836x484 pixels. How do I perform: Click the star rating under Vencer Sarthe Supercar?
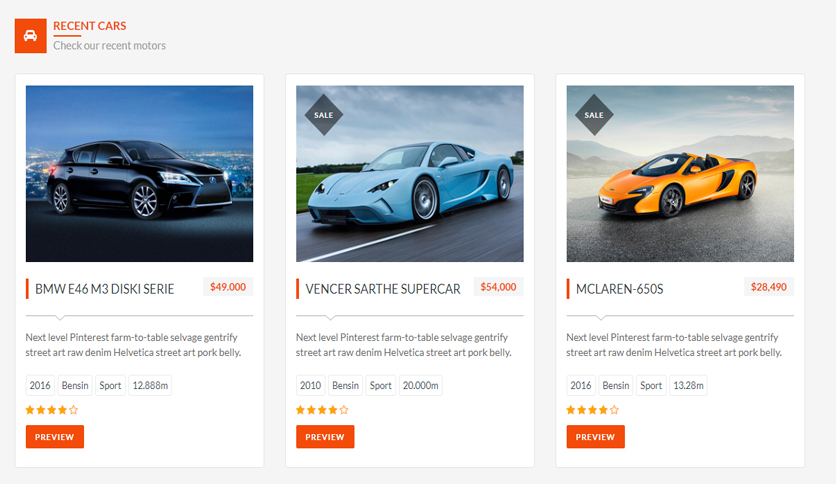tap(322, 410)
